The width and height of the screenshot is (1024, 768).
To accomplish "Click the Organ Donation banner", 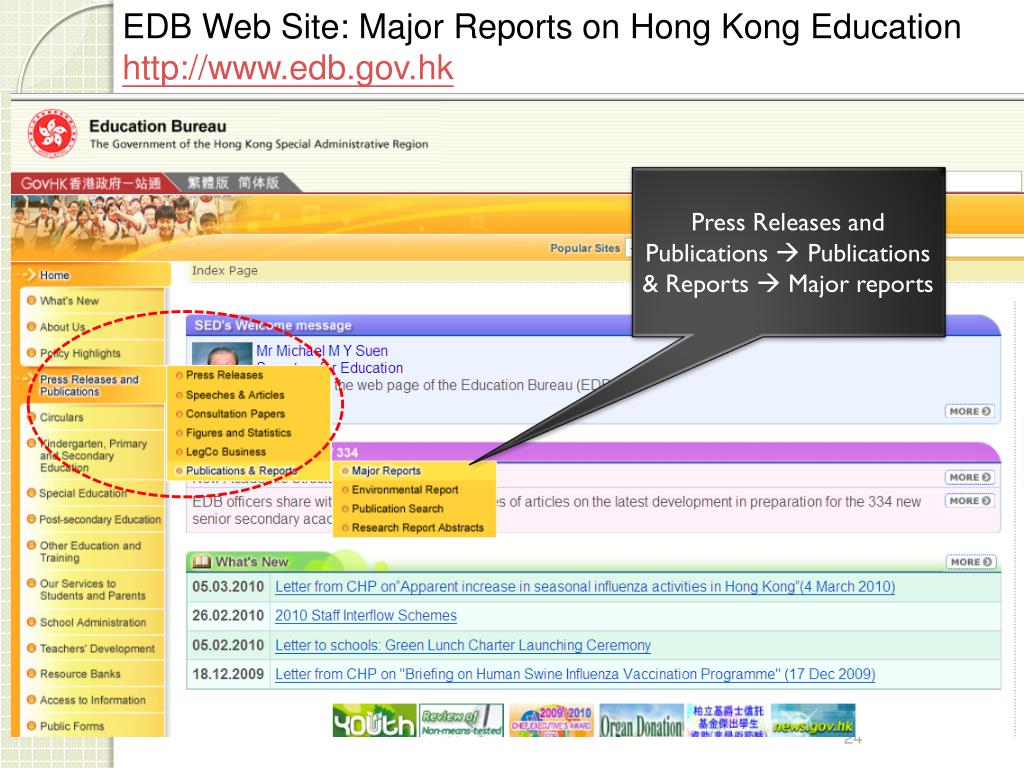I will point(641,720).
